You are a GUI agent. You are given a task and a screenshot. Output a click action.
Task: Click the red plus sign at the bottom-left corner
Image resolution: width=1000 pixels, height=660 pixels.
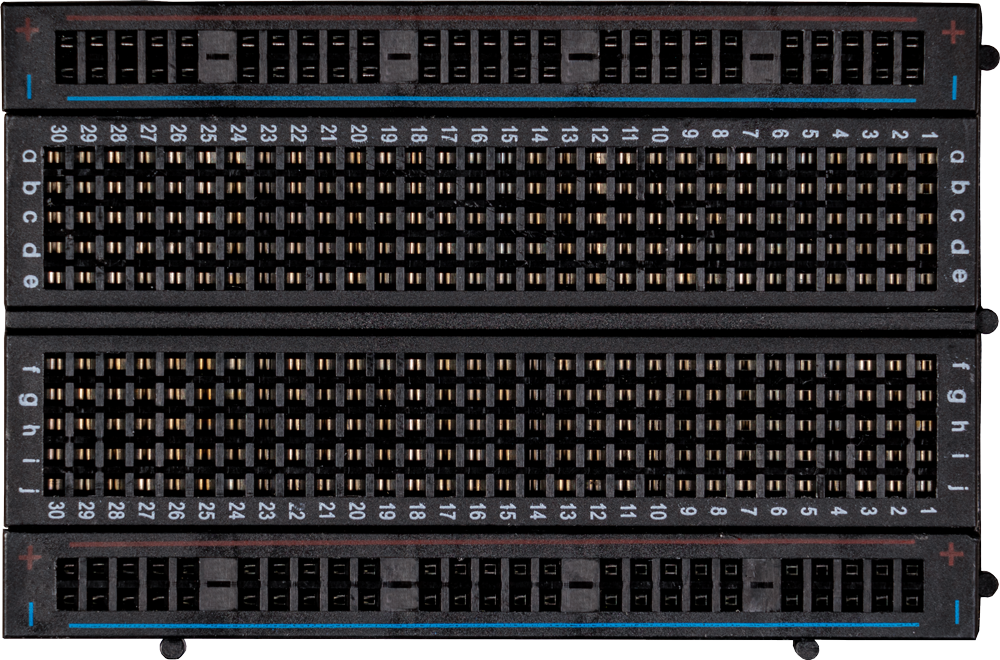pos(29,557)
